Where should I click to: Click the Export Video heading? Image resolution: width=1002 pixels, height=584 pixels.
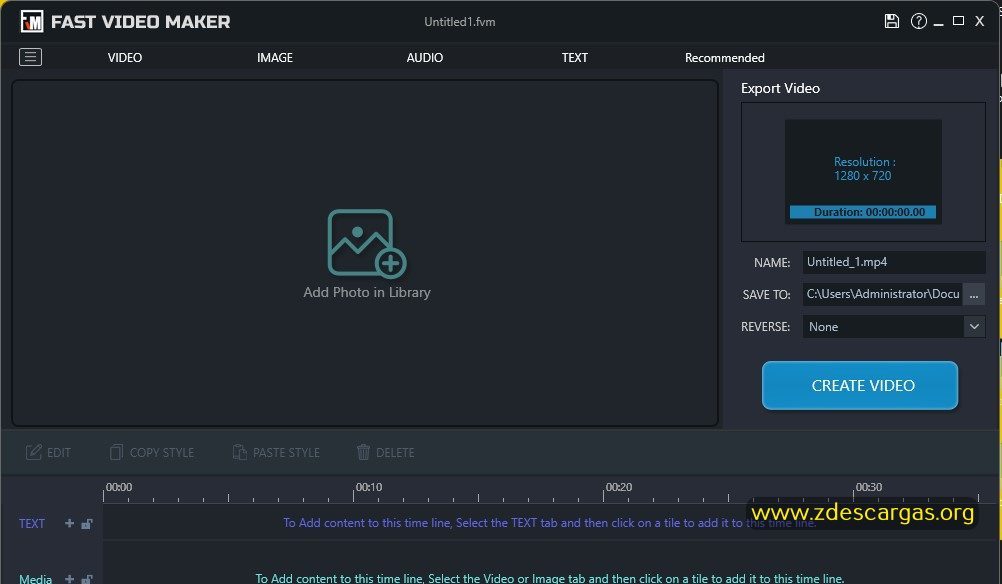780,88
